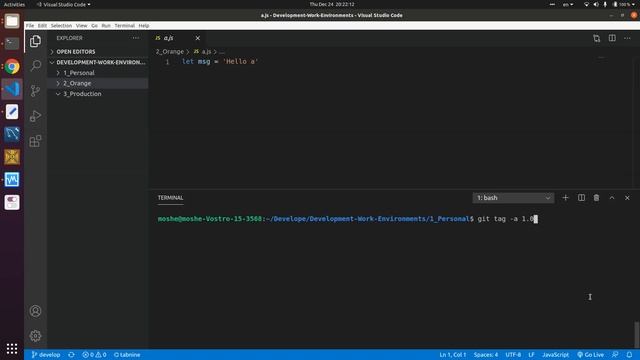Click the Open Changes icon in editor toolbar
This screenshot has width=640, height=360.
[x=597, y=38]
